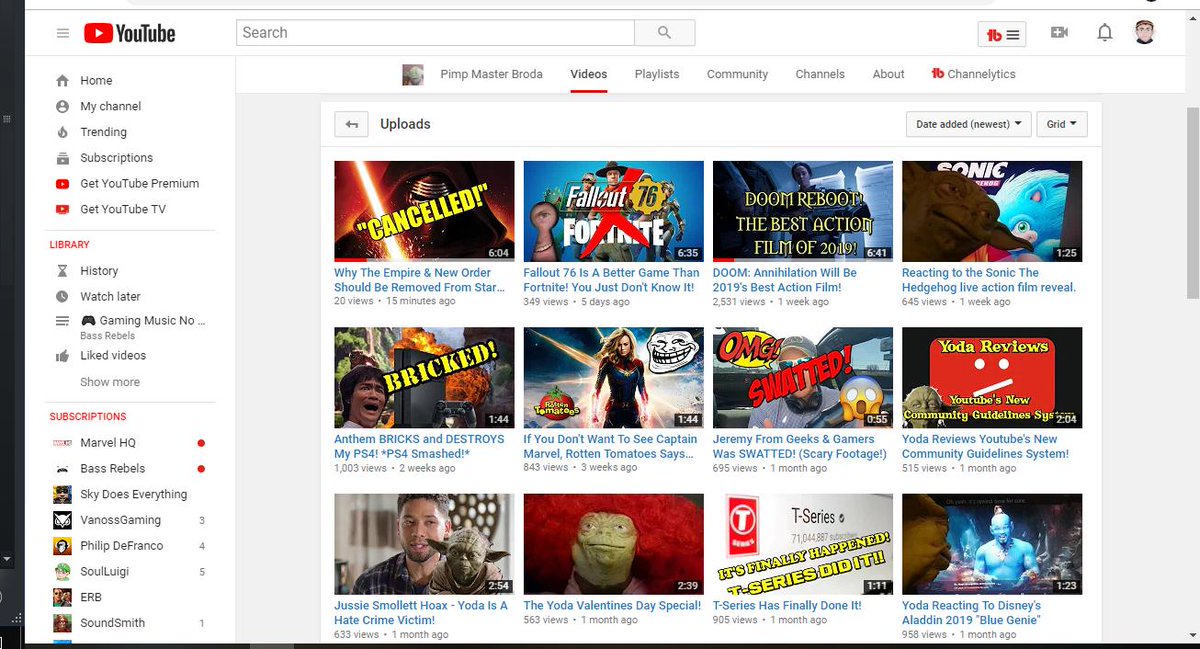Click the Watch later clock icon

click(62, 297)
